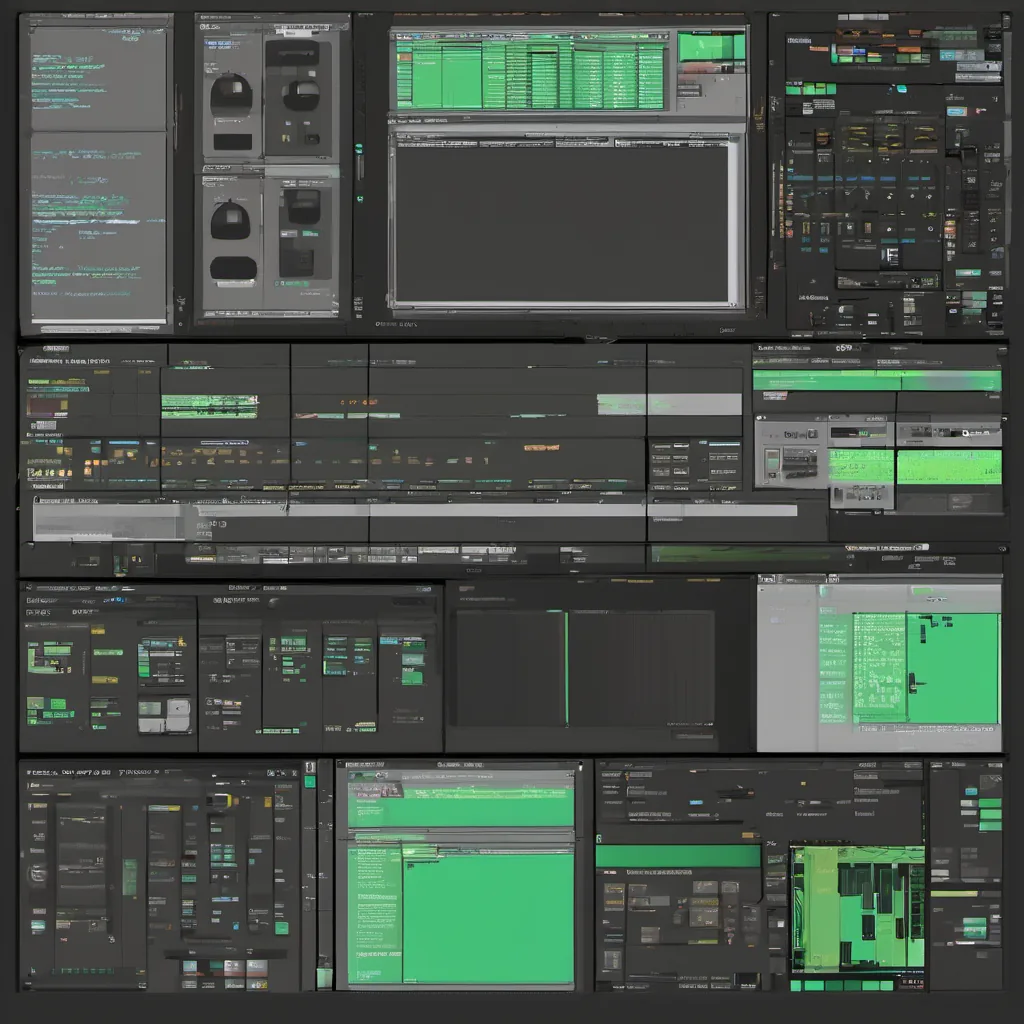
Task: Click the small green preview above the viewport
Action: coord(710,47)
